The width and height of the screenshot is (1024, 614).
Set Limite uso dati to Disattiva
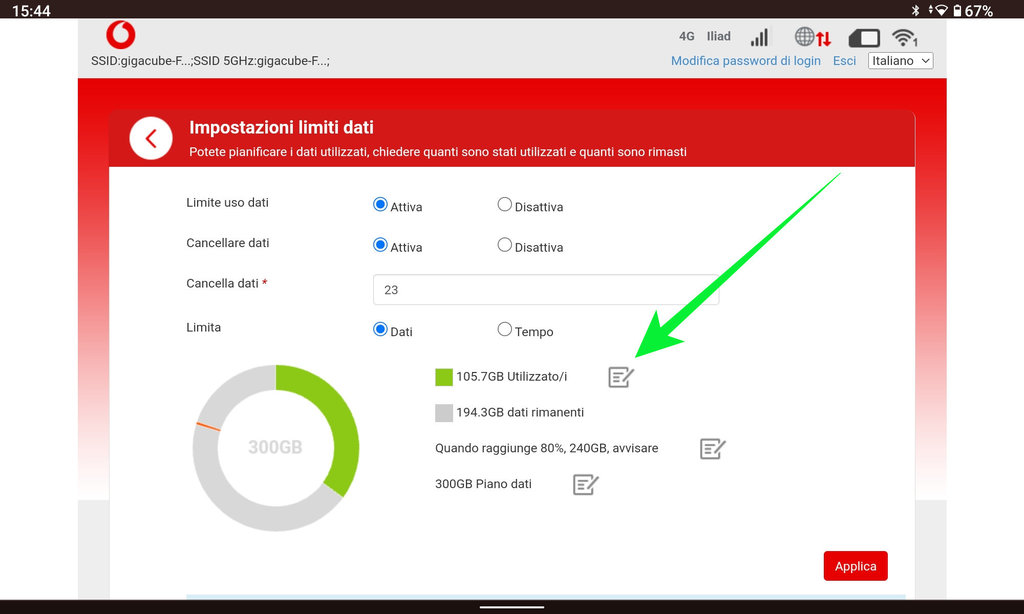click(505, 205)
